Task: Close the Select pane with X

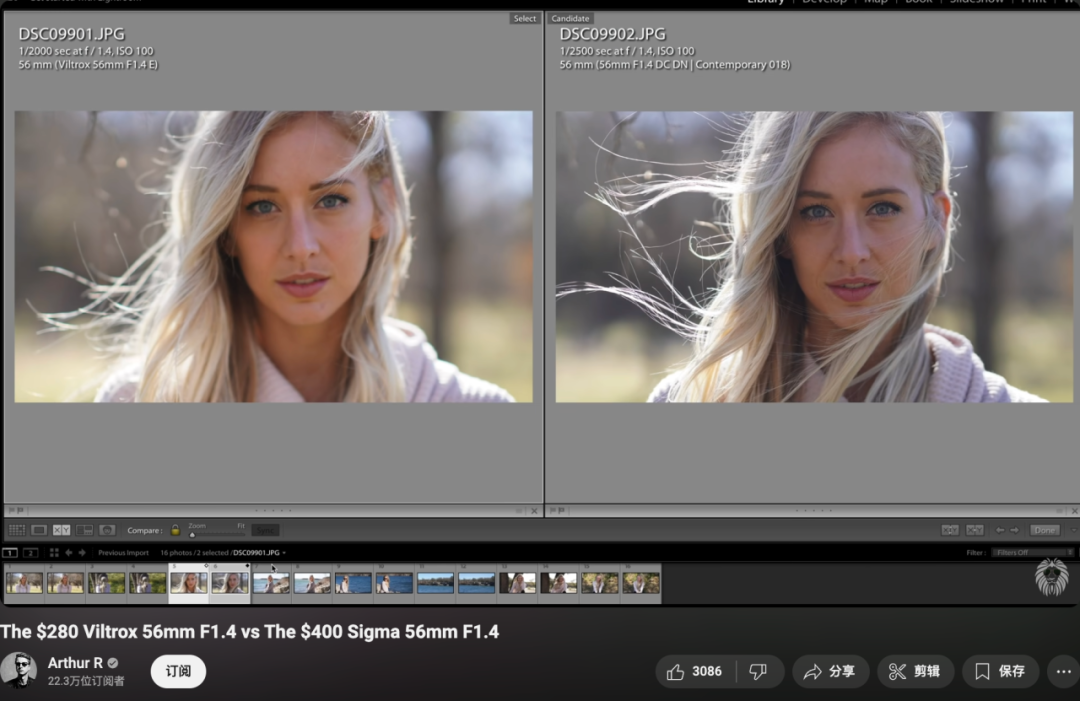Action: click(x=534, y=511)
